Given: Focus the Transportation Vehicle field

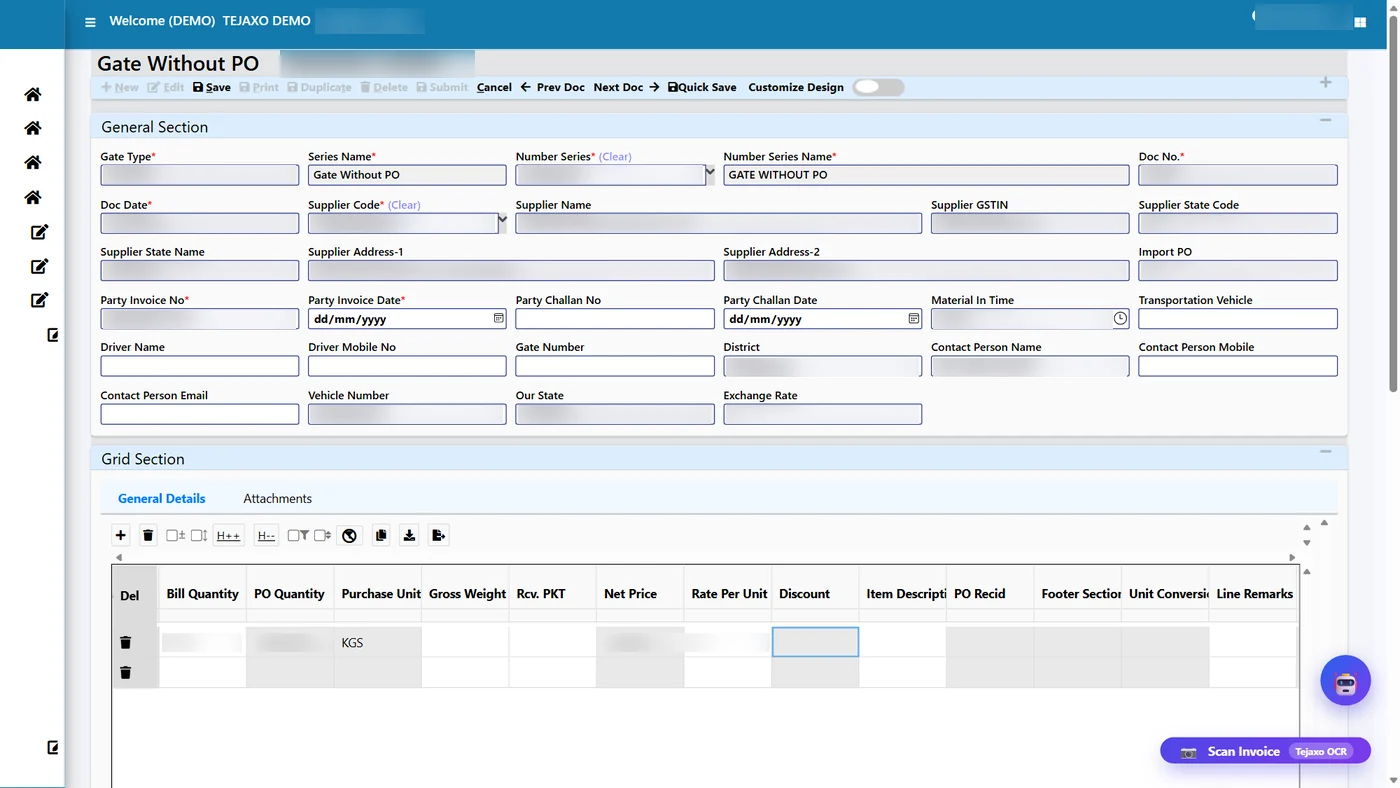Looking at the screenshot, I should 1237,319.
